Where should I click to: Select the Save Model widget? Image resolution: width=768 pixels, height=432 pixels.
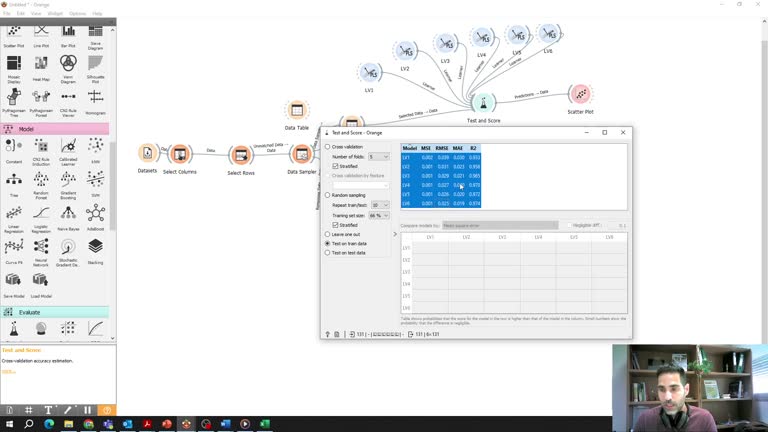pos(14,285)
